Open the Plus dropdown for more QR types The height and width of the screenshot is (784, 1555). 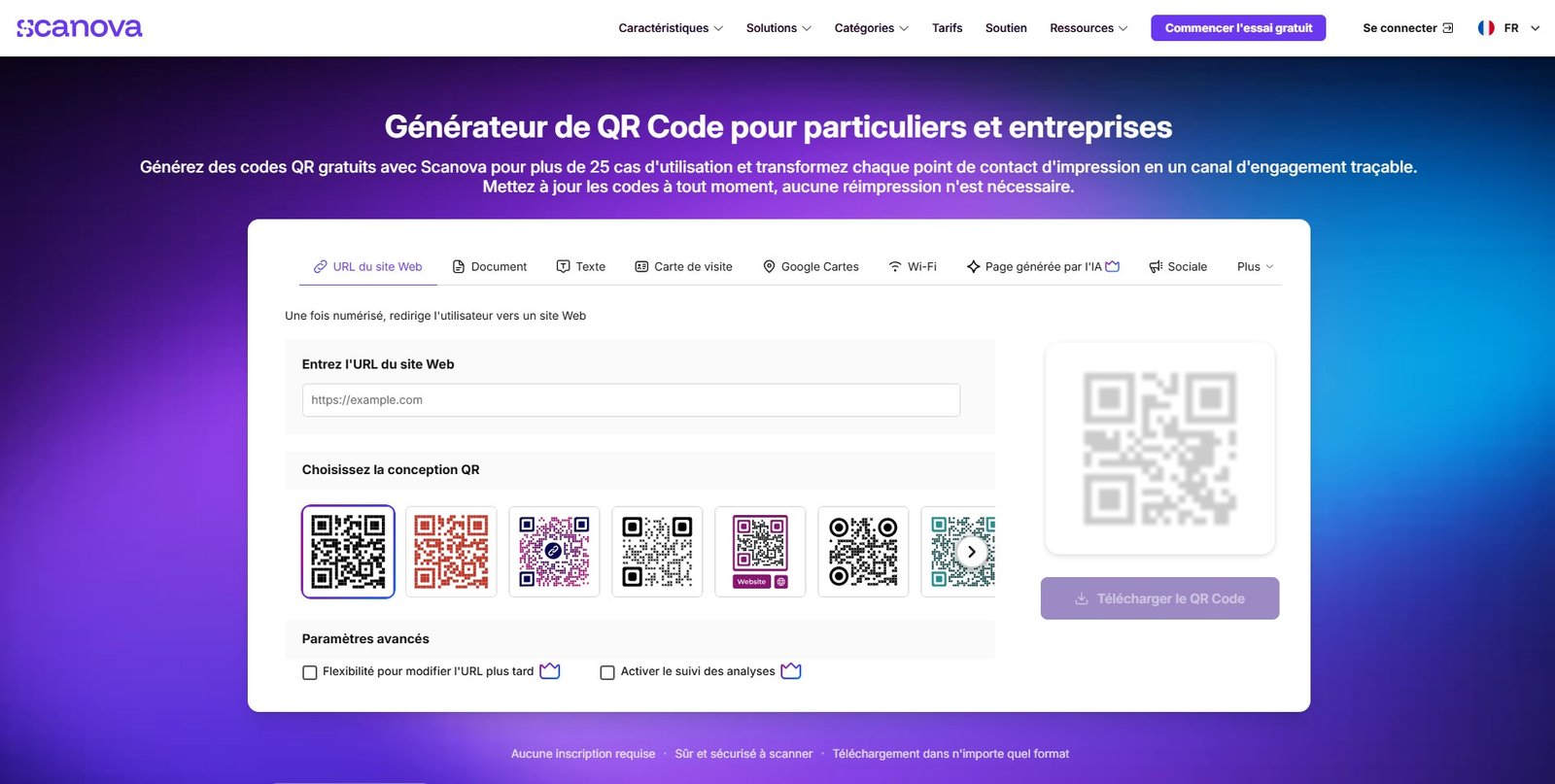pos(1255,267)
